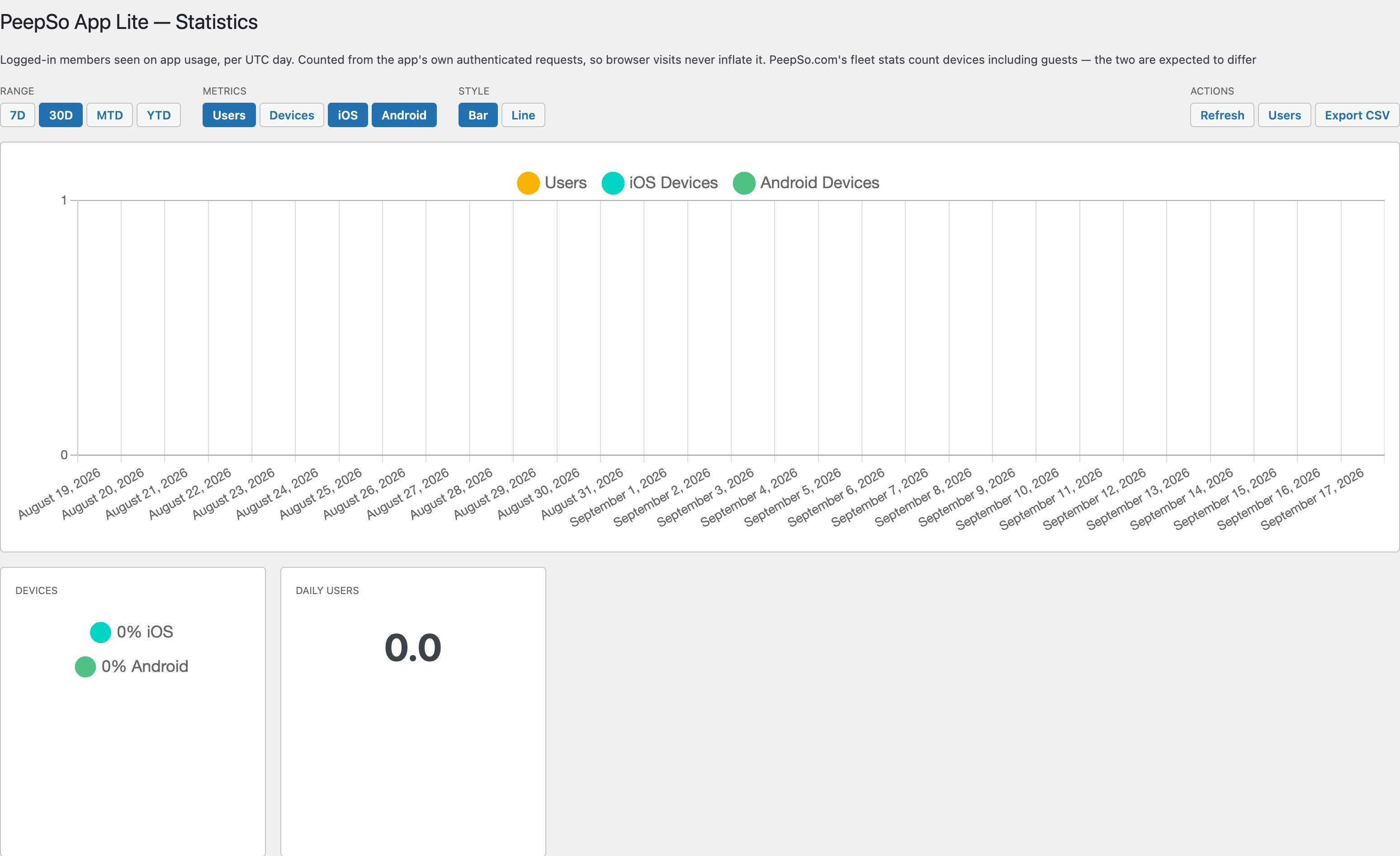Click the September 17, 2026 axis label
This screenshot has height=856, width=1400.
click(x=1312, y=499)
